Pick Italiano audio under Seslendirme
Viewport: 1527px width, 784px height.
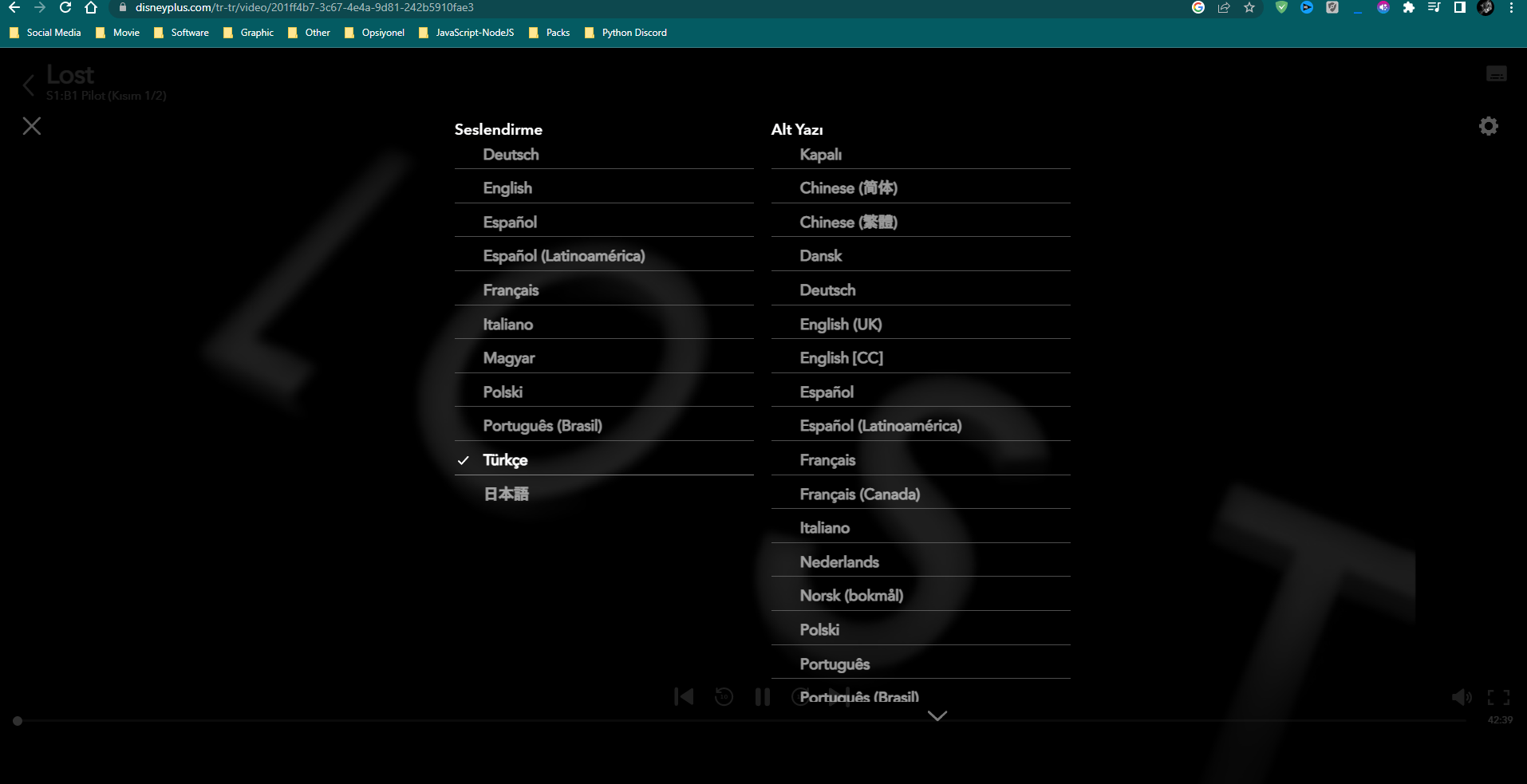(x=604, y=325)
